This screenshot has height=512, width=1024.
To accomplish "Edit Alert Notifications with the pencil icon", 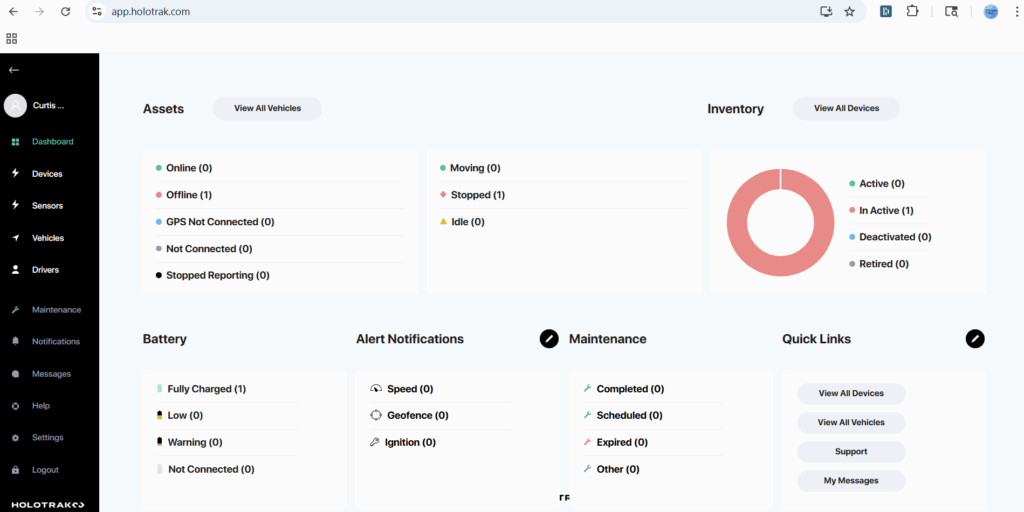I will (549, 338).
